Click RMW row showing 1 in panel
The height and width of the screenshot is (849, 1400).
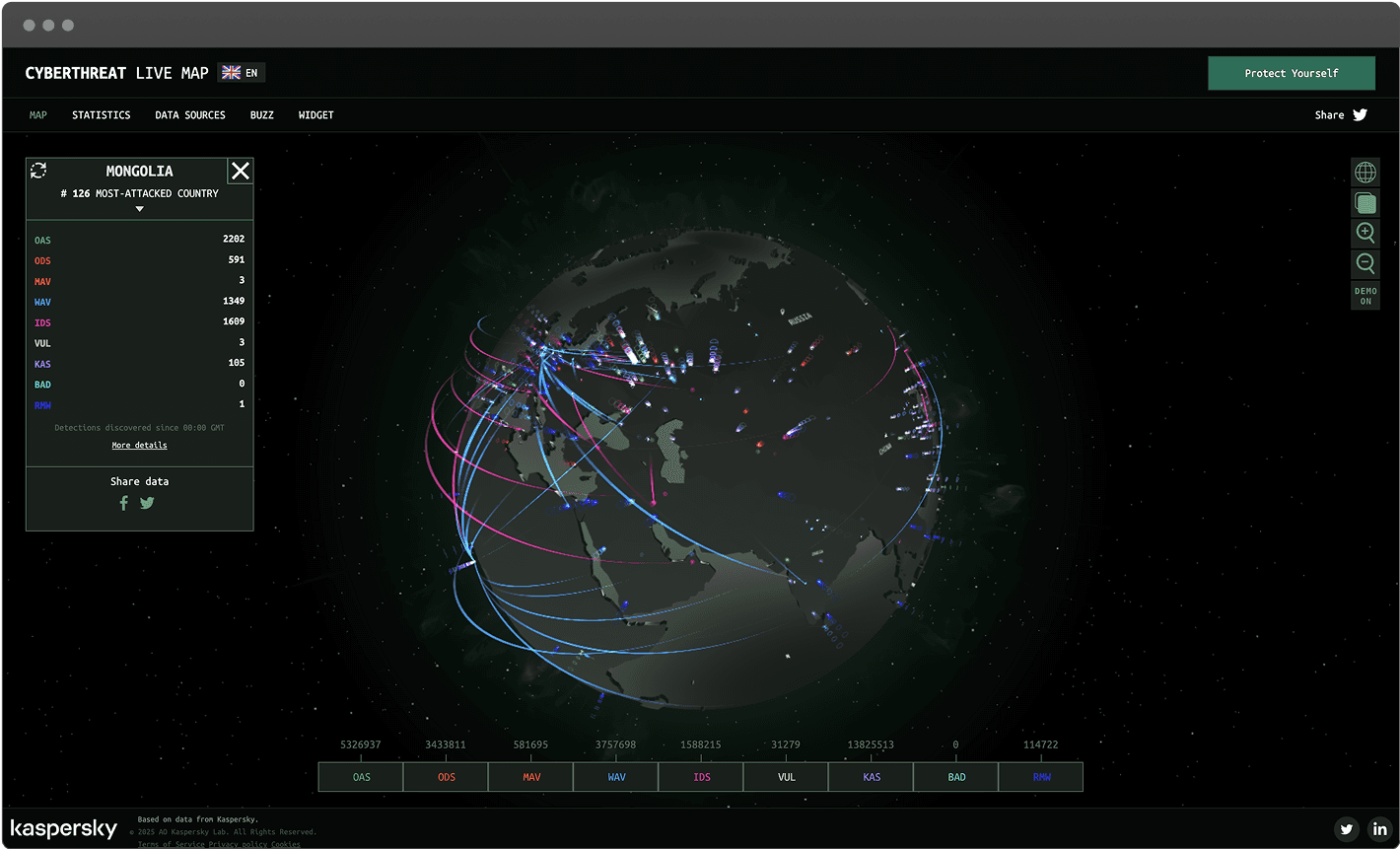[x=139, y=405]
